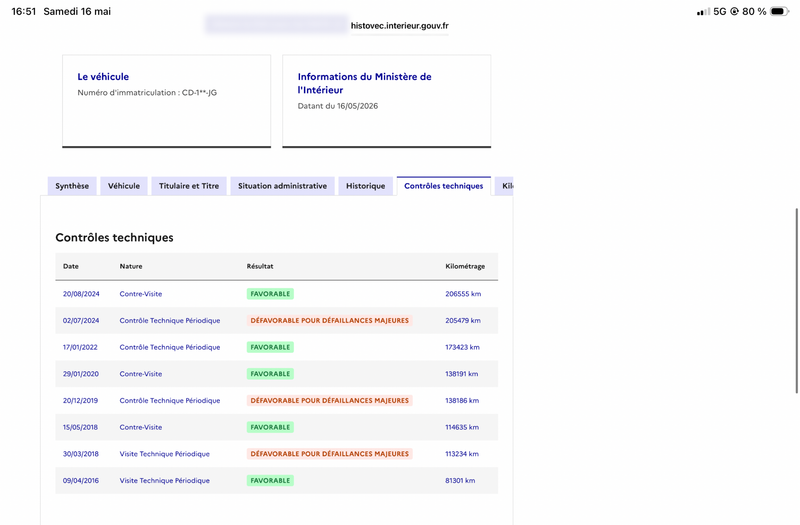Viewport: 800px width, 525px height.
Task: Open the partially visible Kilométrage tab
Action: point(505,186)
